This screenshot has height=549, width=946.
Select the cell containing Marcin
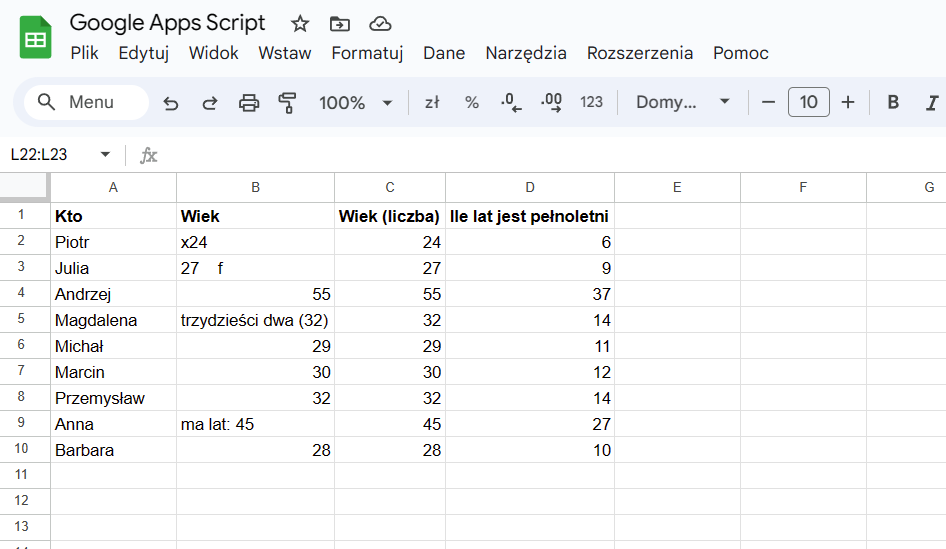click(x=113, y=372)
